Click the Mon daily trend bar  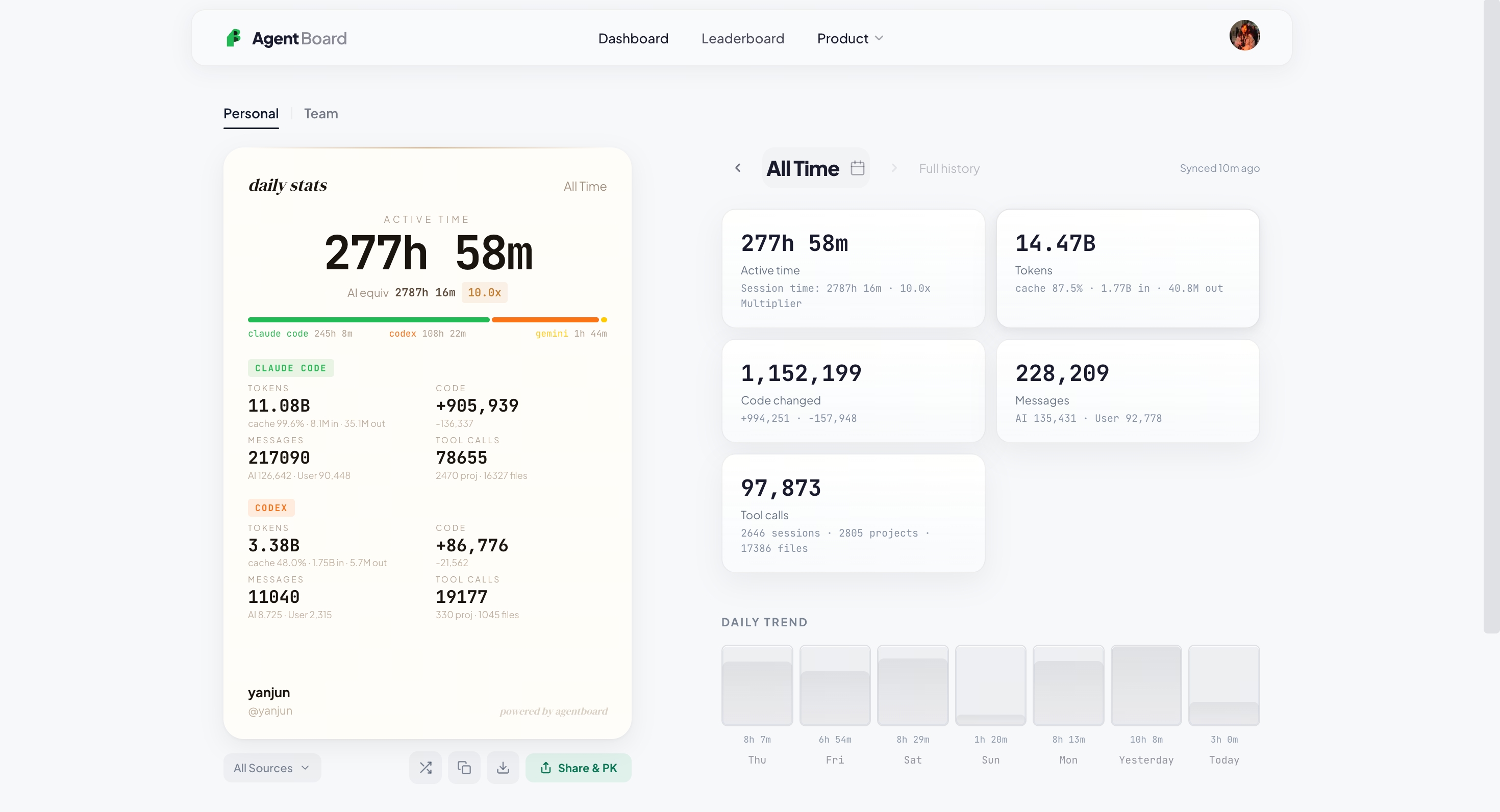tap(1068, 686)
